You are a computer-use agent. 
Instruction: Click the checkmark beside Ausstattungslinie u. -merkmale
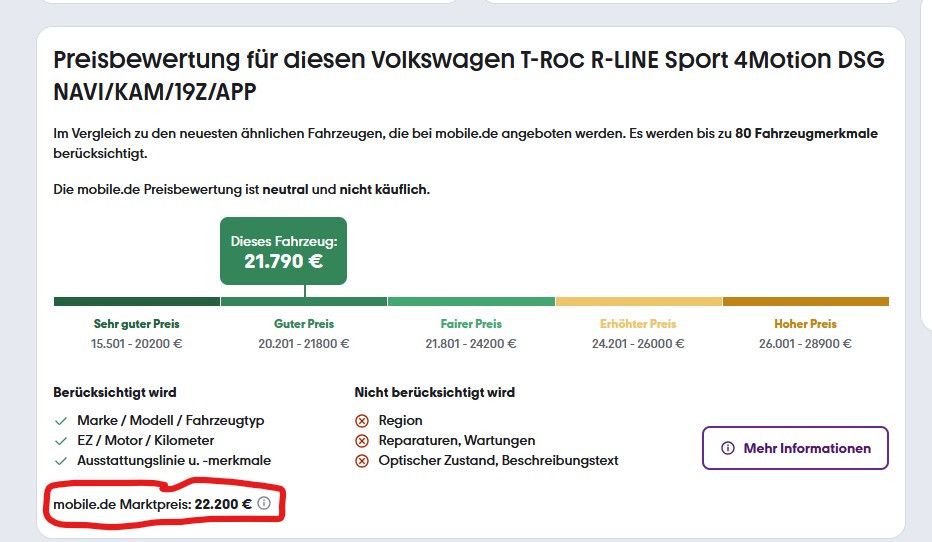pyautogui.click(x=61, y=461)
